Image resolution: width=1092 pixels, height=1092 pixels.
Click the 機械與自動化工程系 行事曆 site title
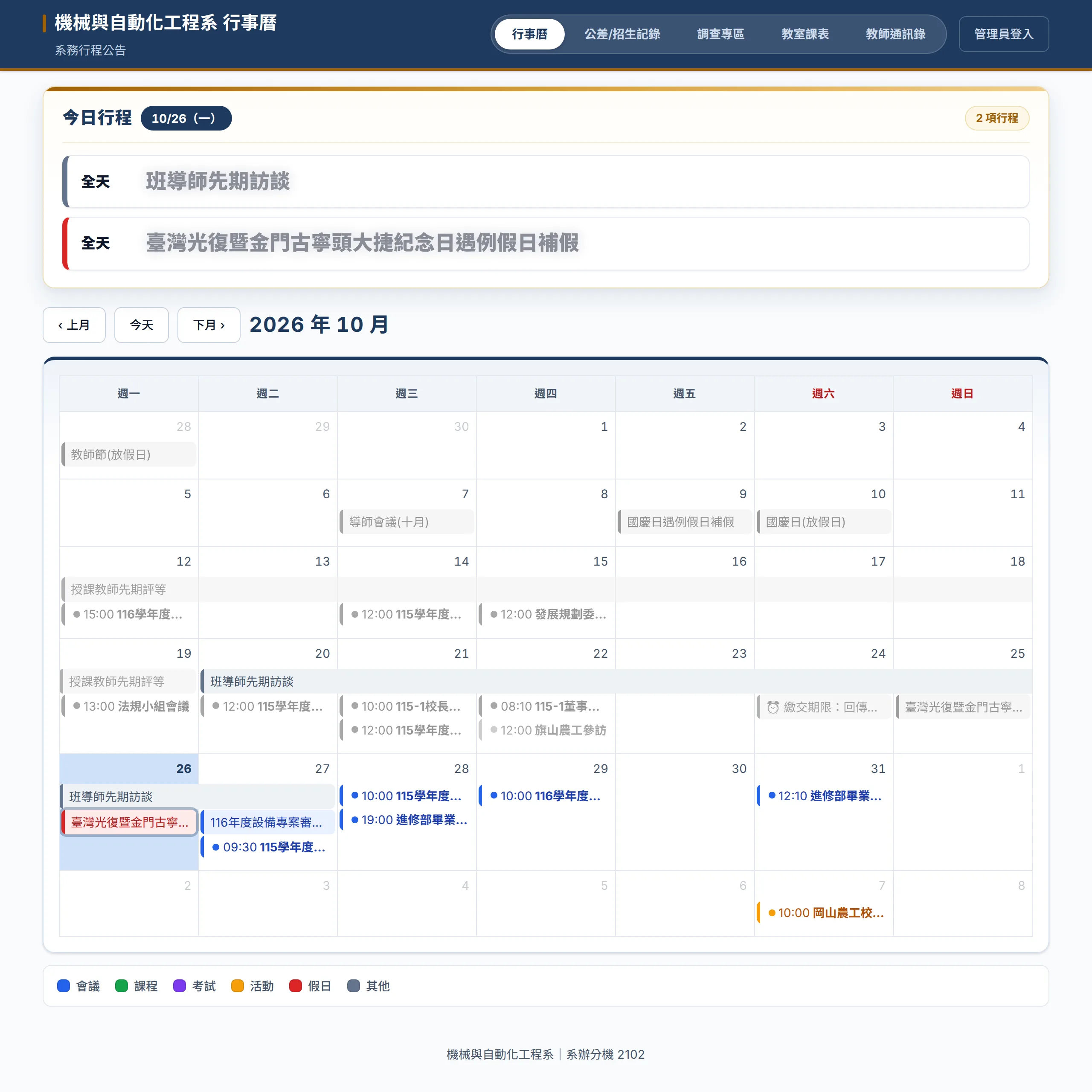165,23
